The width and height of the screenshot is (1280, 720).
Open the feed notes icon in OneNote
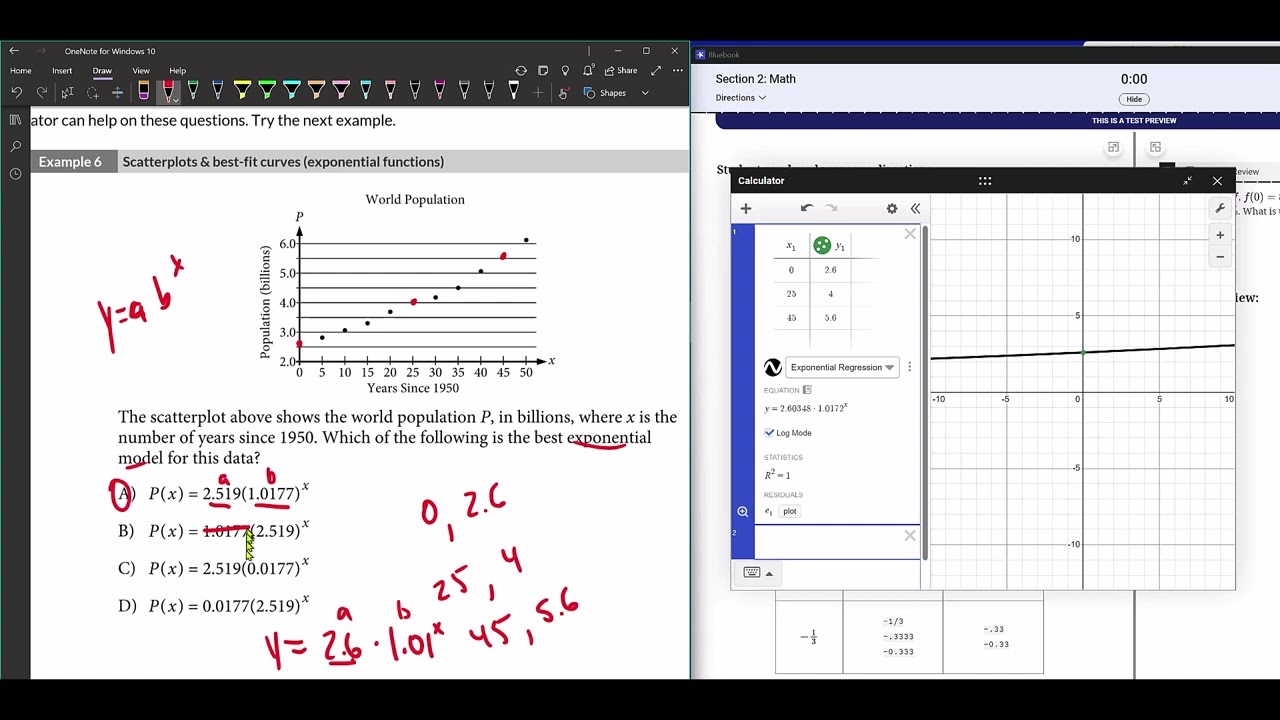(543, 71)
